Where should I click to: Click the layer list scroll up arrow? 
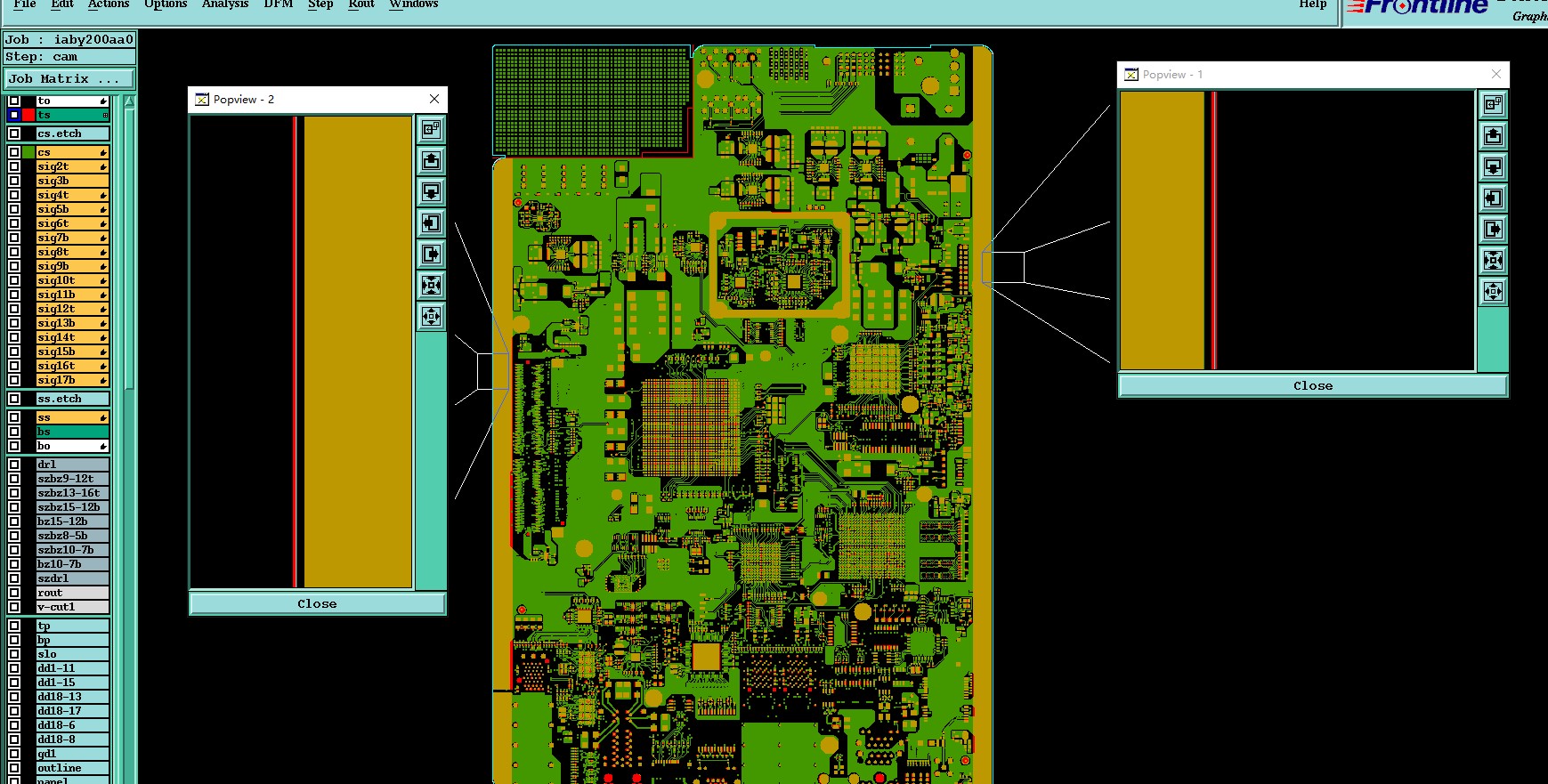click(130, 101)
